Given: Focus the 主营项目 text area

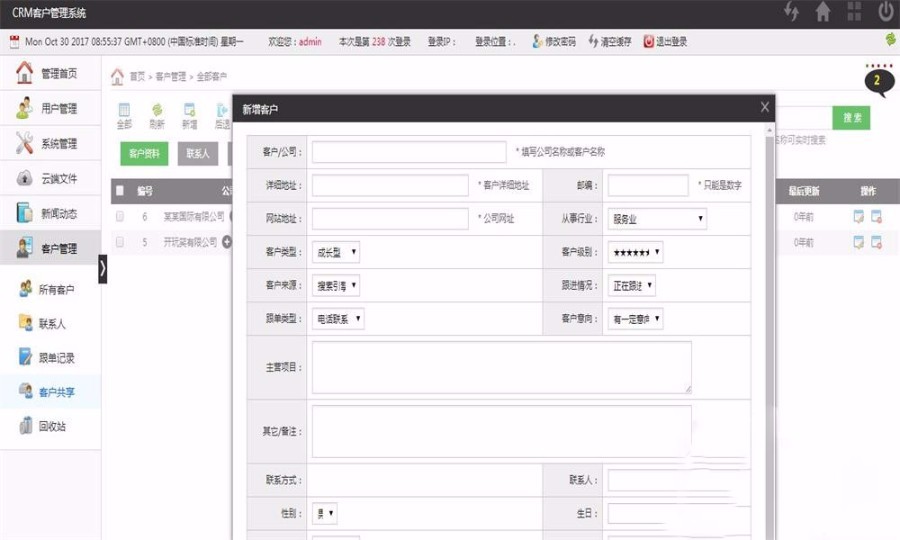Looking at the screenshot, I should point(502,367).
